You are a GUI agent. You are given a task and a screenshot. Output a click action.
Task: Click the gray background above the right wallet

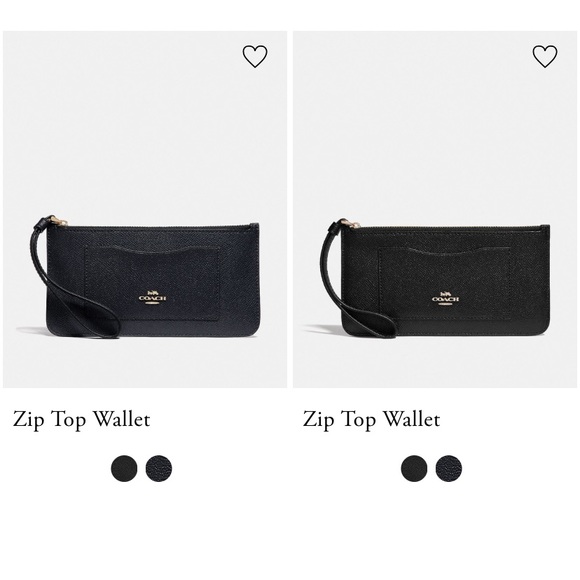click(x=435, y=129)
